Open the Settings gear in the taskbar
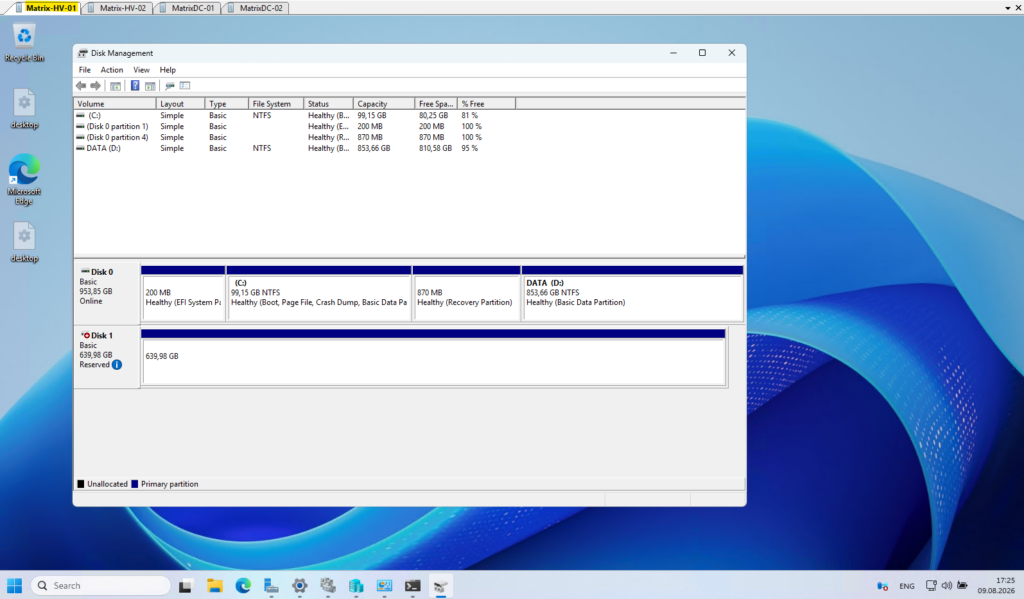The width and height of the screenshot is (1024, 599). pos(300,586)
